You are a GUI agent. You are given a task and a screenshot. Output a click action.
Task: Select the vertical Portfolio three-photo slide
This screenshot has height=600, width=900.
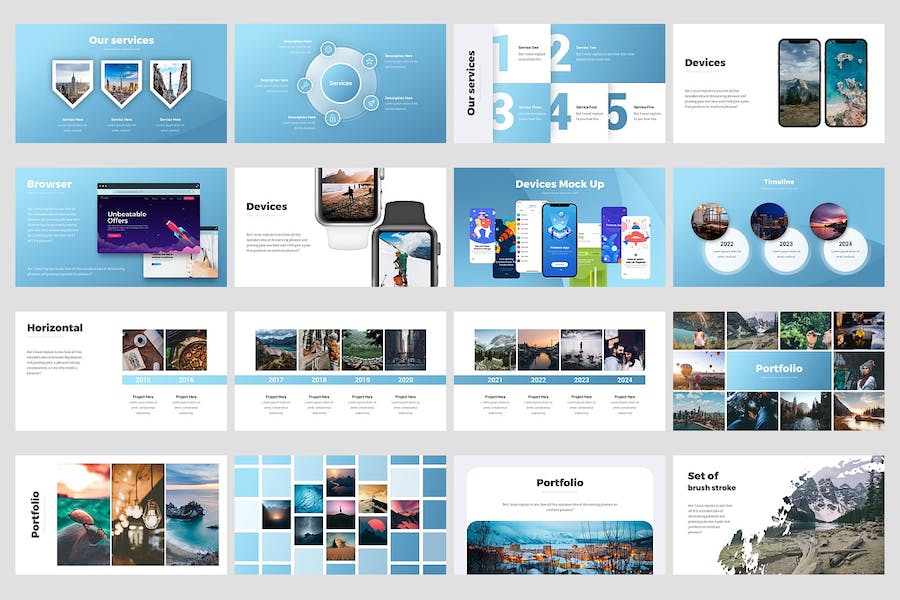pos(120,514)
